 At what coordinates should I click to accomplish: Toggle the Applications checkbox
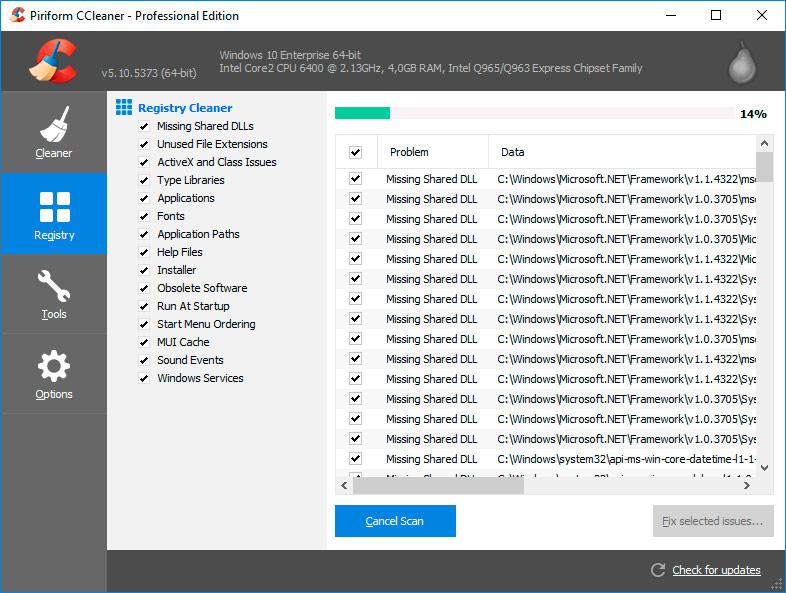pyautogui.click(x=144, y=199)
